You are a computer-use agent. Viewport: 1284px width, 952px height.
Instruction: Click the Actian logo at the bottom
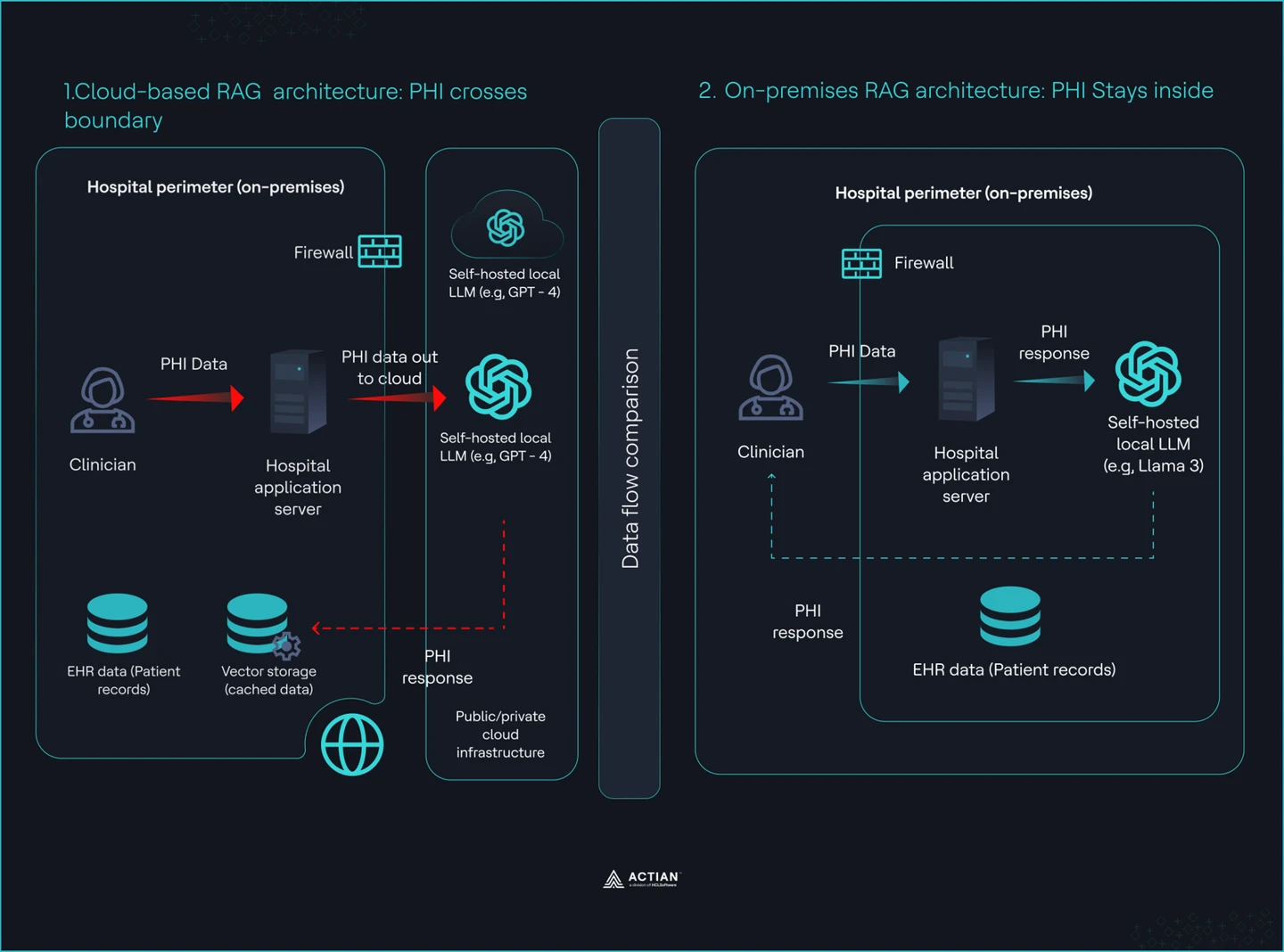(x=640, y=878)
